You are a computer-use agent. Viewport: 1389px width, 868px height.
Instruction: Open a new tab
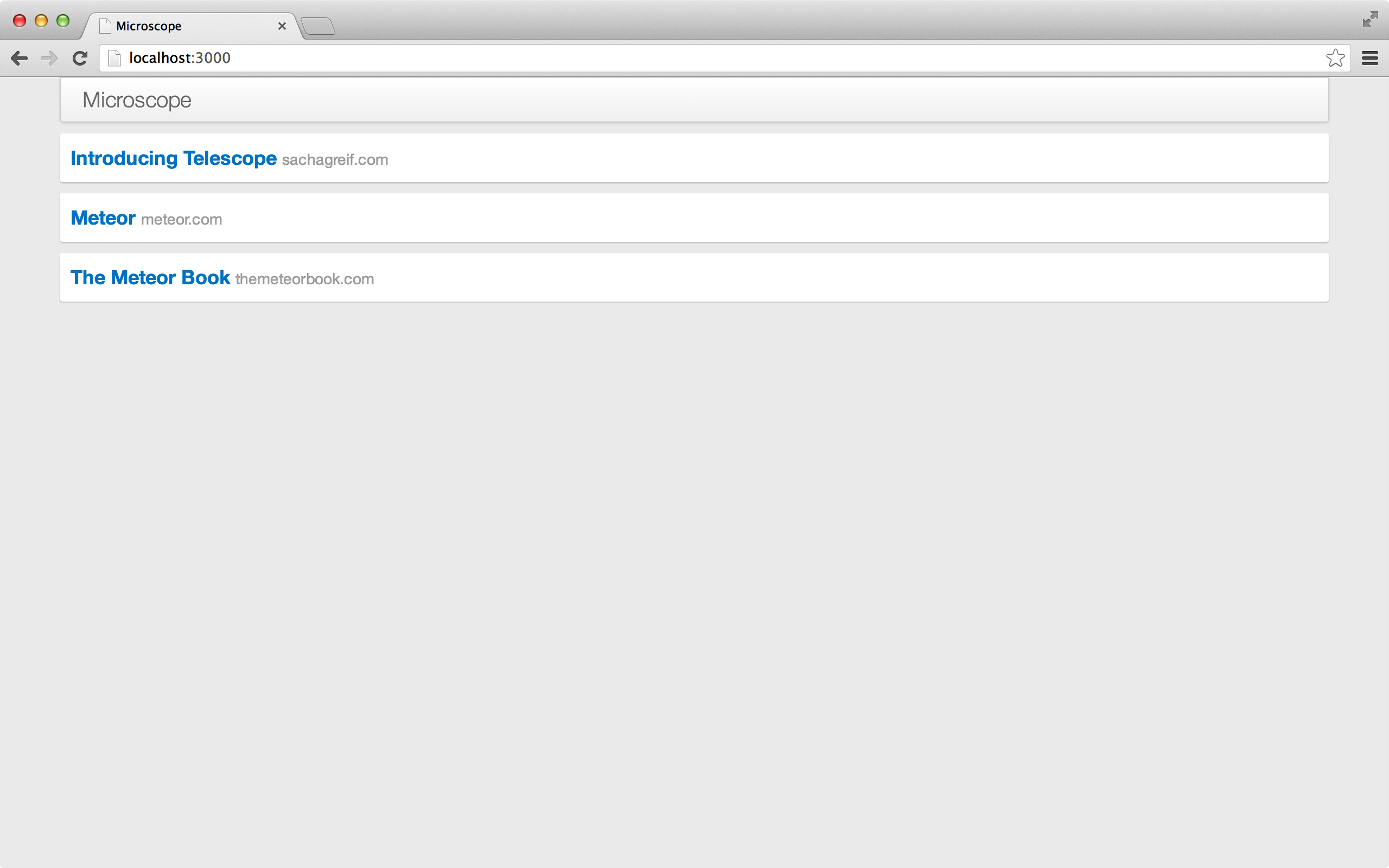318,27
